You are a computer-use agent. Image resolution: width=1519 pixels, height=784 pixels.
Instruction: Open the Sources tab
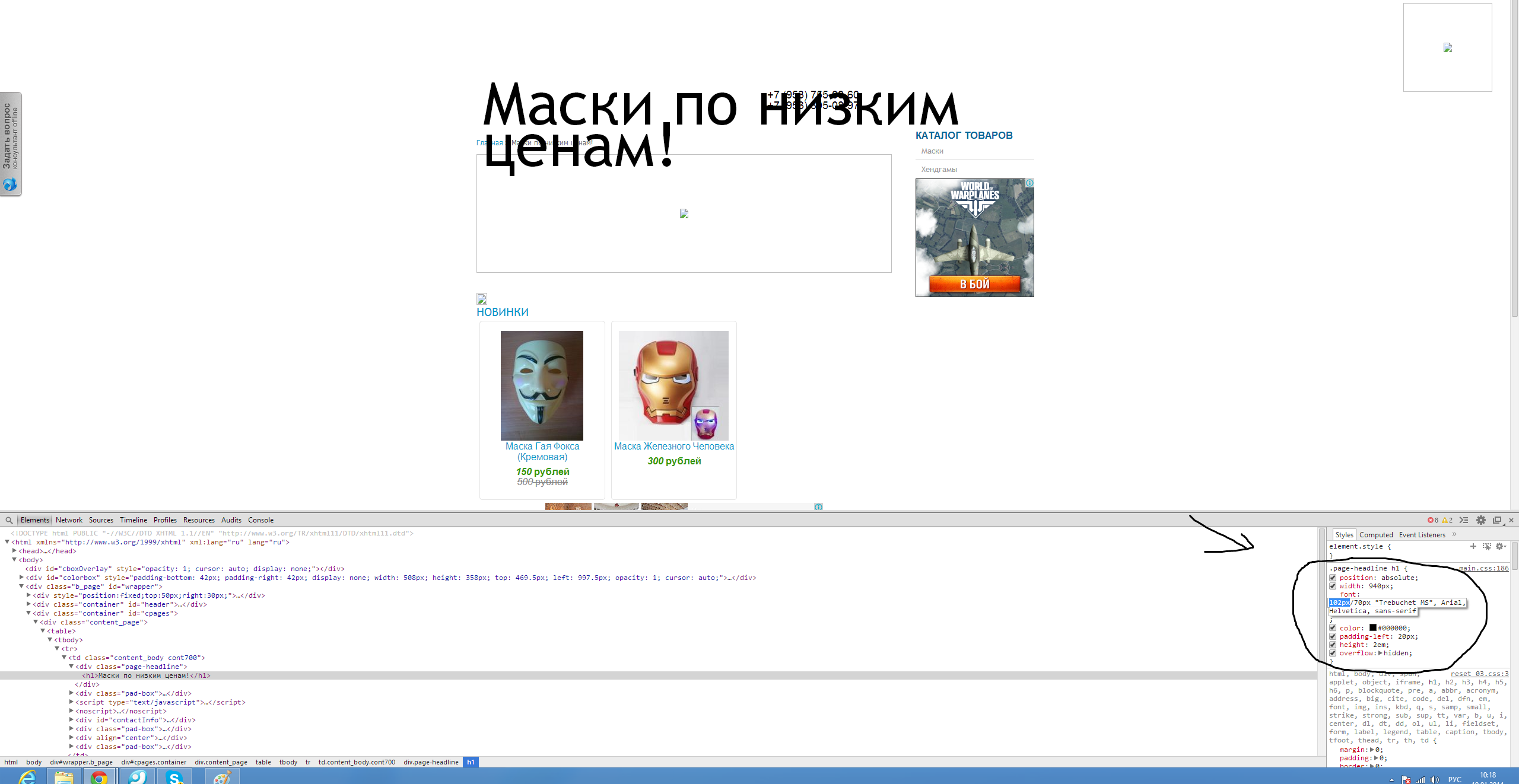pos(101,520)
